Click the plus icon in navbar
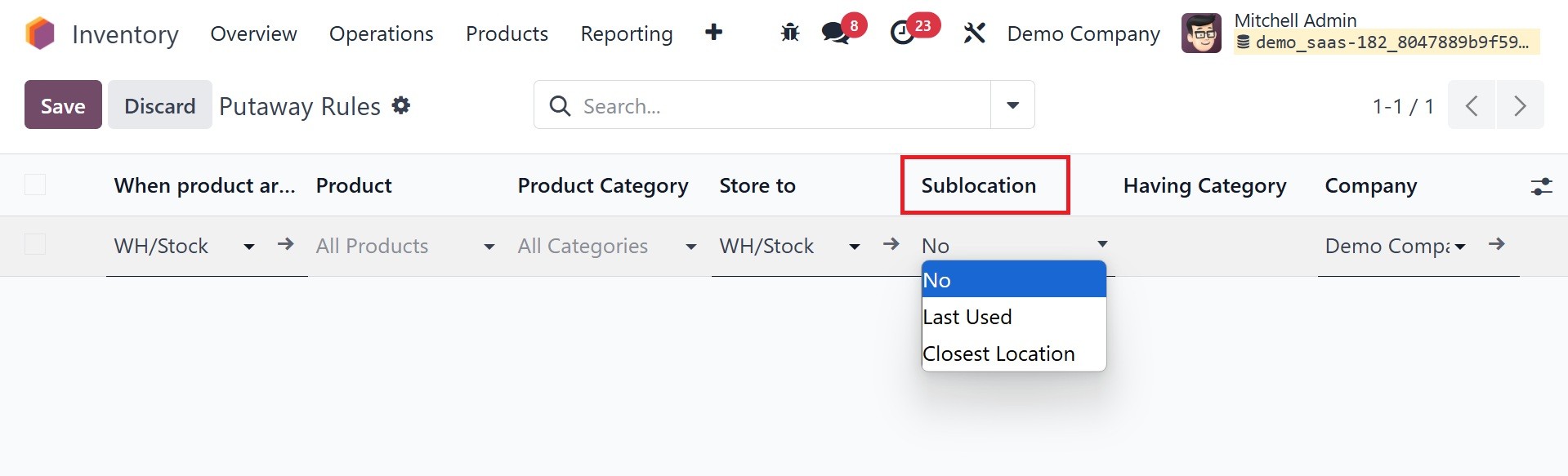The height and width of the screenshot is (476, 1568). tap(713, 33)
